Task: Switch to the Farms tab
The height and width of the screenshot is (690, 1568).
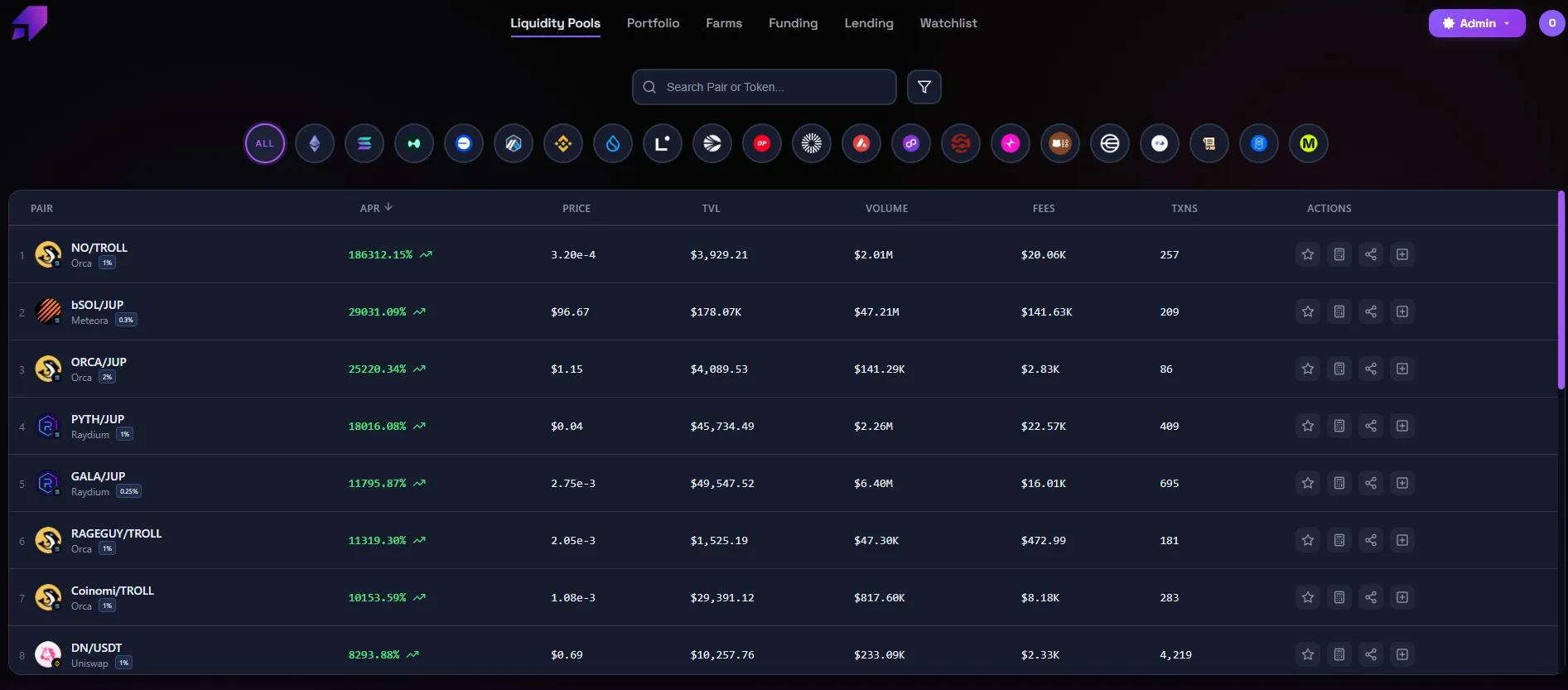Action: click(724, 23)
